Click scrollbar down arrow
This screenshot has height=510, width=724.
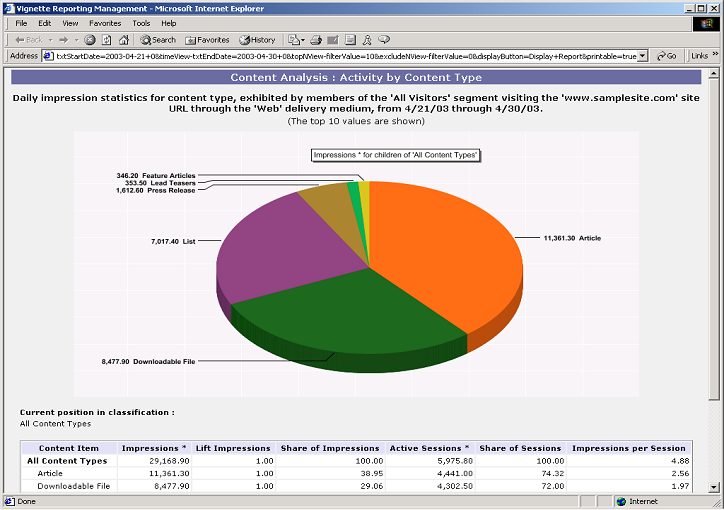click(x=713, y=487)
